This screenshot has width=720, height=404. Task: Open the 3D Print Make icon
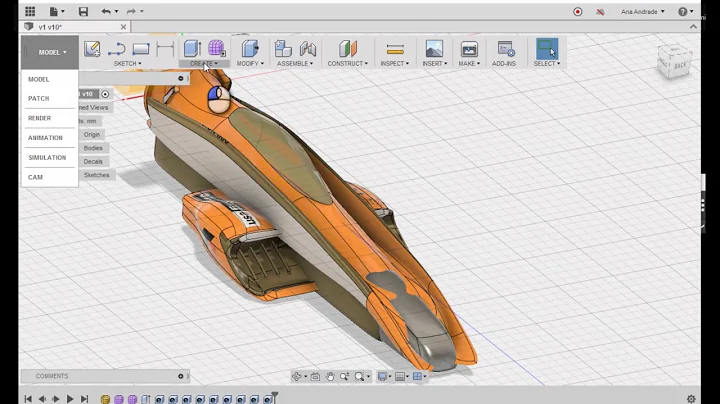[469, 49]
